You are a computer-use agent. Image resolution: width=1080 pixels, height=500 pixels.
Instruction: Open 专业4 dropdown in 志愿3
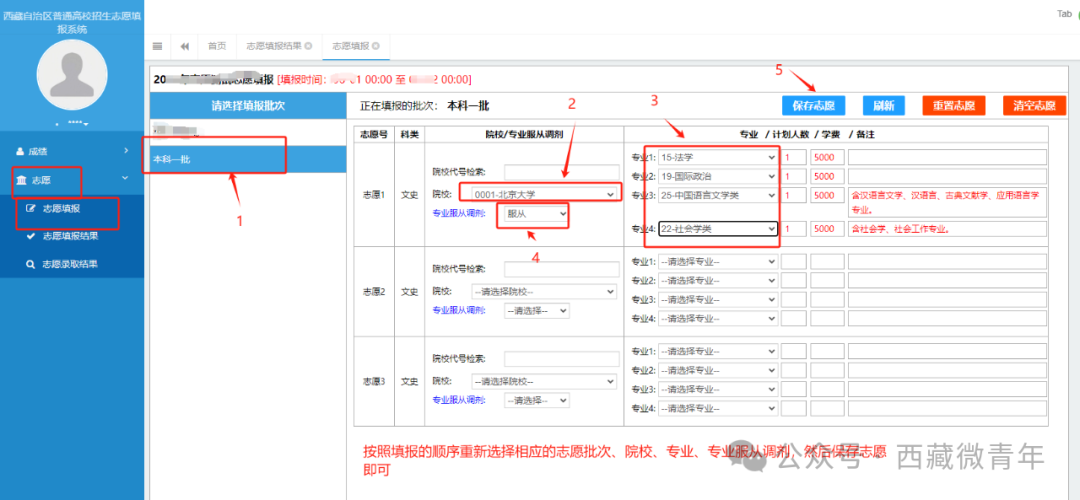(x=718, y=408)
